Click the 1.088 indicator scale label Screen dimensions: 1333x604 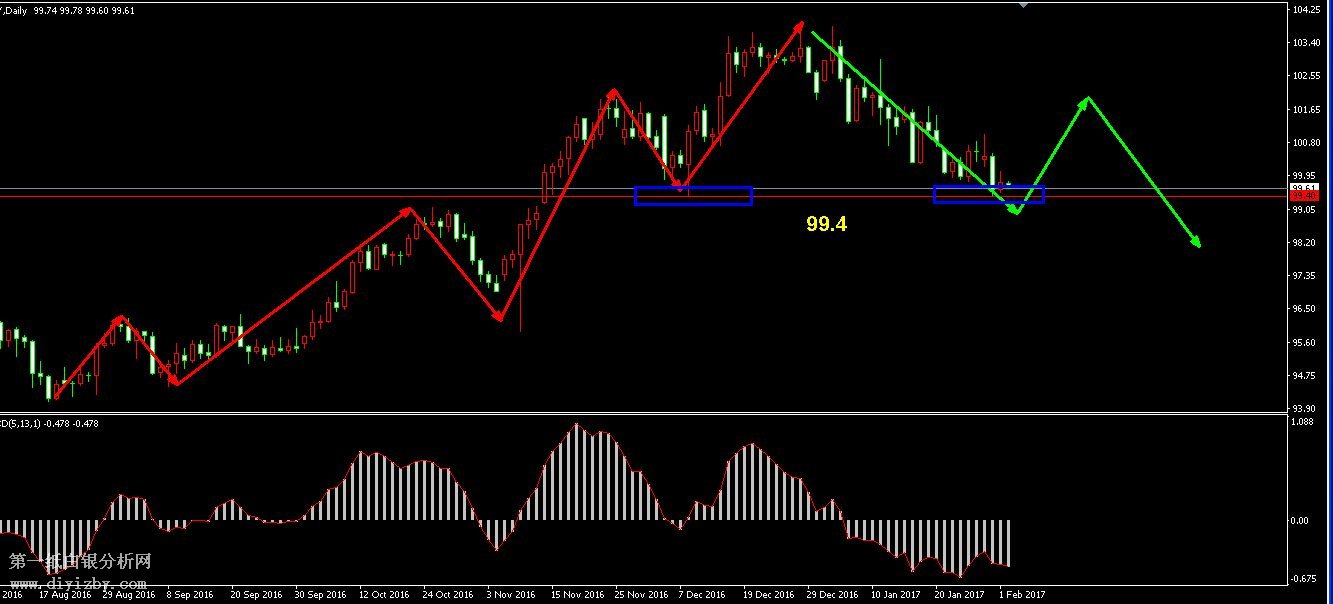[1304, 422]
